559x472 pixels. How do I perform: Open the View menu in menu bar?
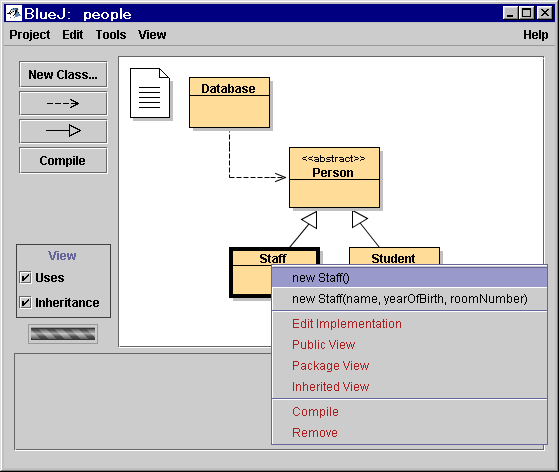(x=152, y=35)
